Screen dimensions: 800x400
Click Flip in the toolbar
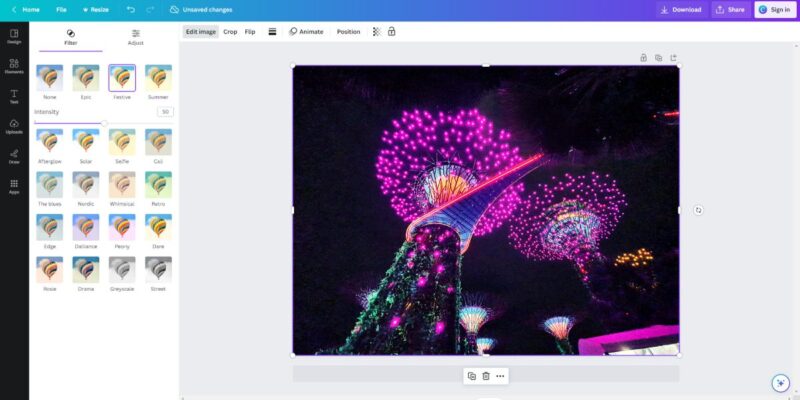[x=250, y=32]
